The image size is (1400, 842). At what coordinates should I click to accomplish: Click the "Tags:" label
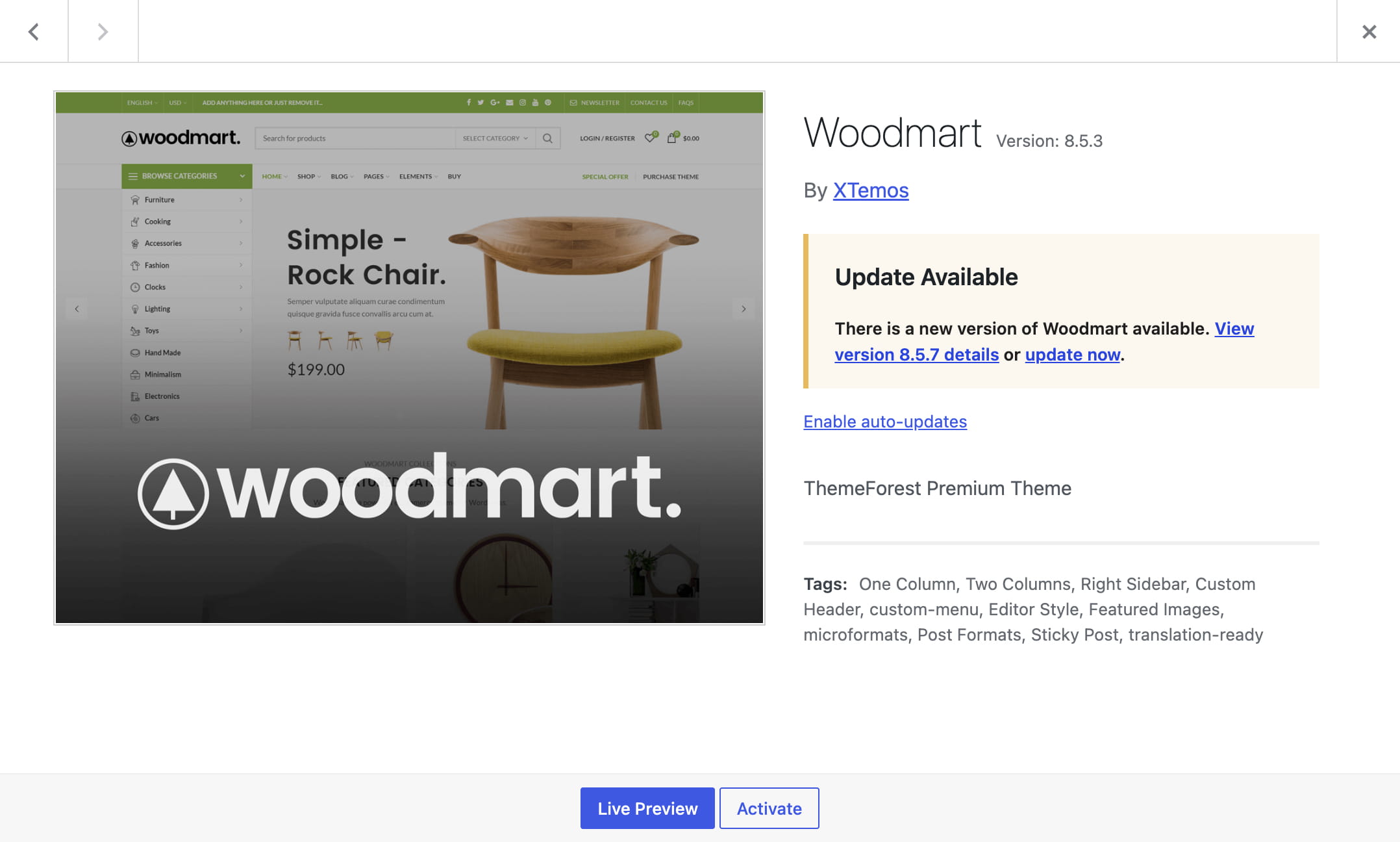[825, 584]
